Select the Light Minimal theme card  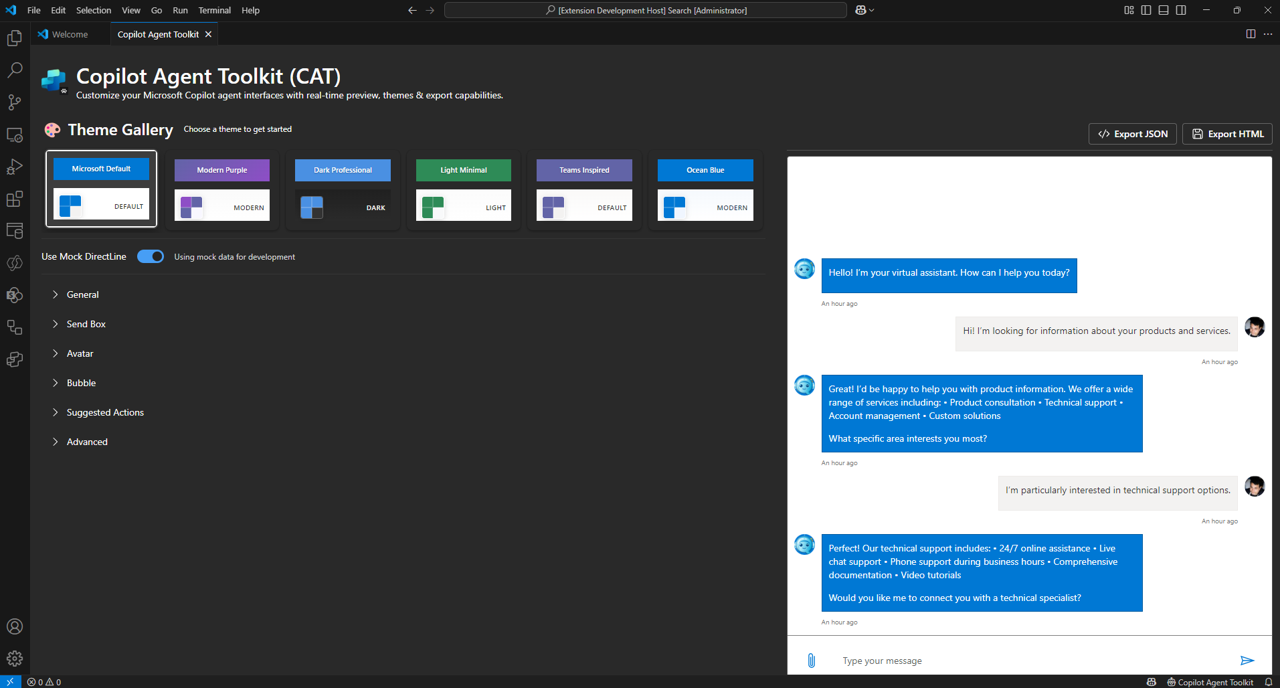(463, 189)
